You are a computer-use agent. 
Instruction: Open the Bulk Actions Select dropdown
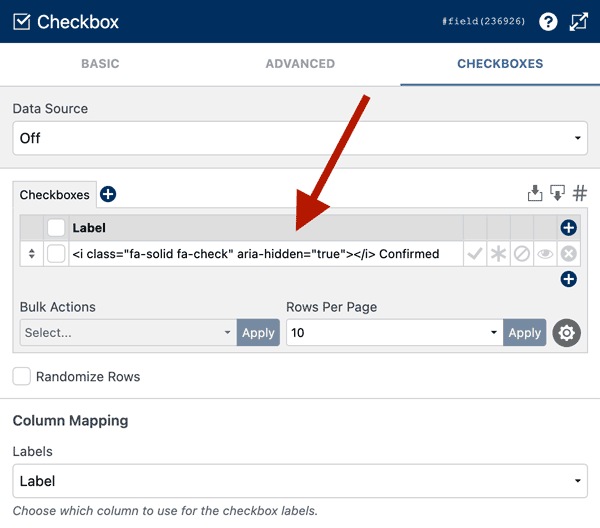[x=128, y=332]
